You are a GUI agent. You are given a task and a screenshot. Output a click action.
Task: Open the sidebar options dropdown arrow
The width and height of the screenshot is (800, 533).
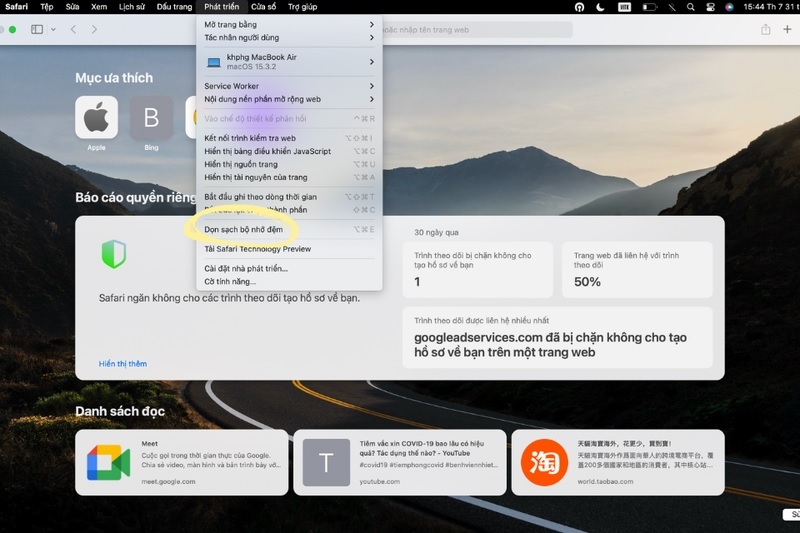(53, 30)
